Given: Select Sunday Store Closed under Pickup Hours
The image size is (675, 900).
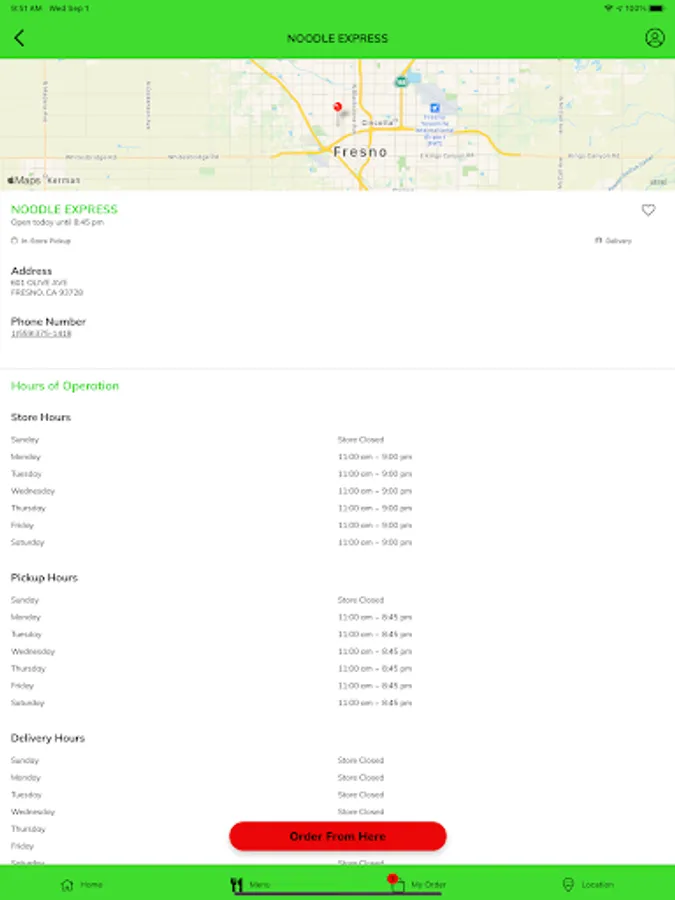Looking at the screenshot, I should click(x=360, y=600).
